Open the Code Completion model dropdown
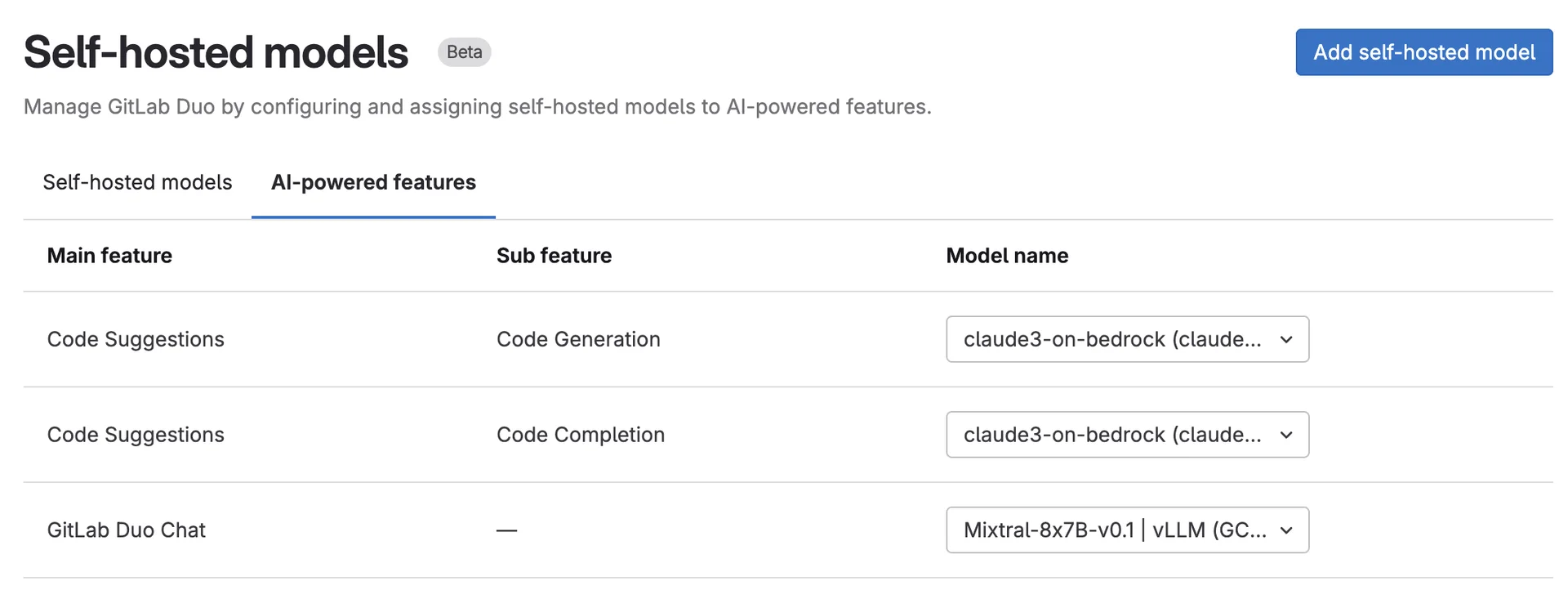 [x=1127, y=435]
